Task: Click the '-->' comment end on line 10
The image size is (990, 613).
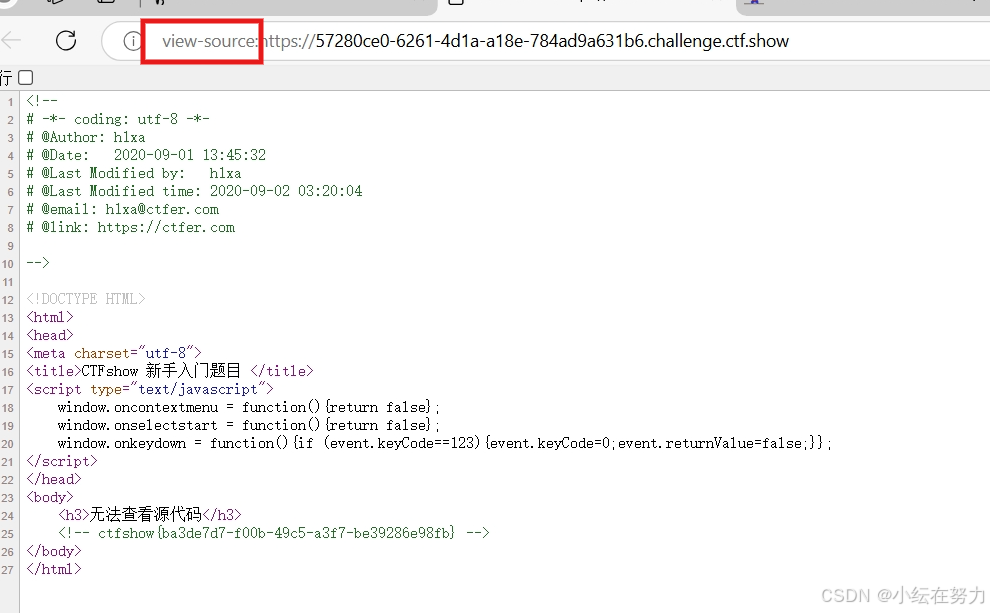Action: [38, 263]
